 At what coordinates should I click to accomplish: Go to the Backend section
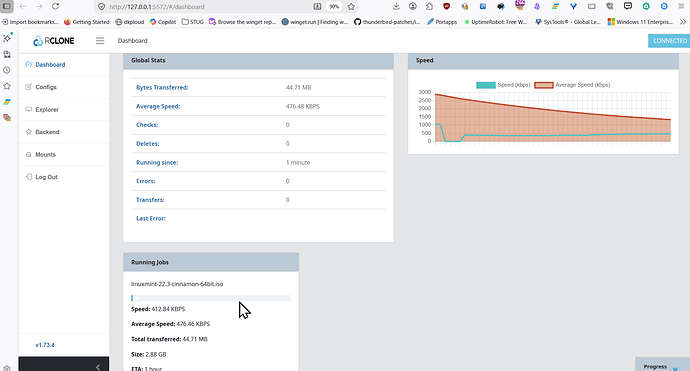pyautogui.click(x=64, y=132)
